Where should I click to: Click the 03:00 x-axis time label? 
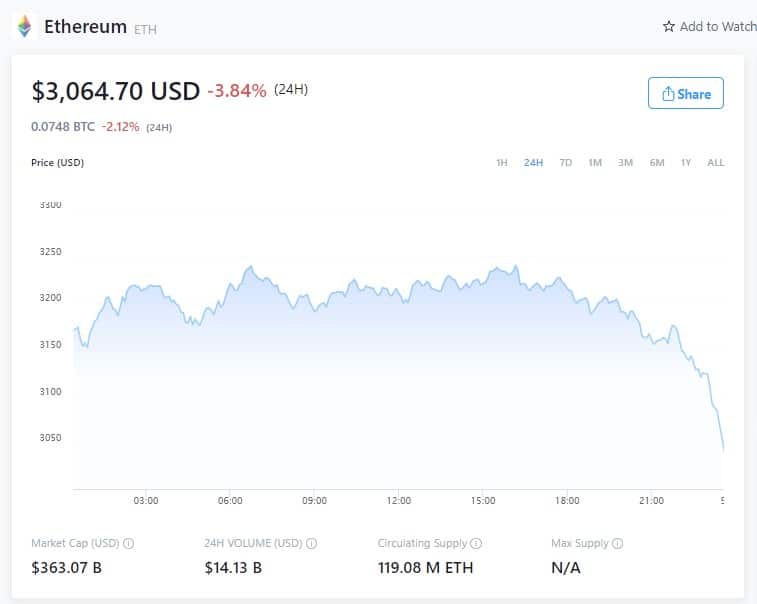point(146,501)
